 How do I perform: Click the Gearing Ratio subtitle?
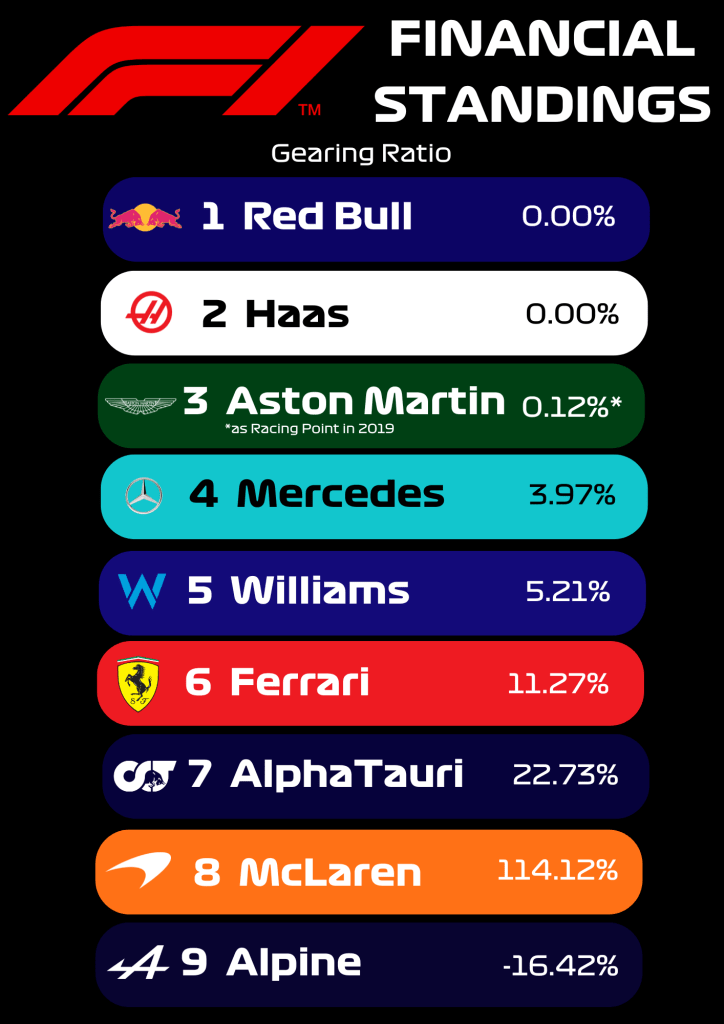click(361, 154)
